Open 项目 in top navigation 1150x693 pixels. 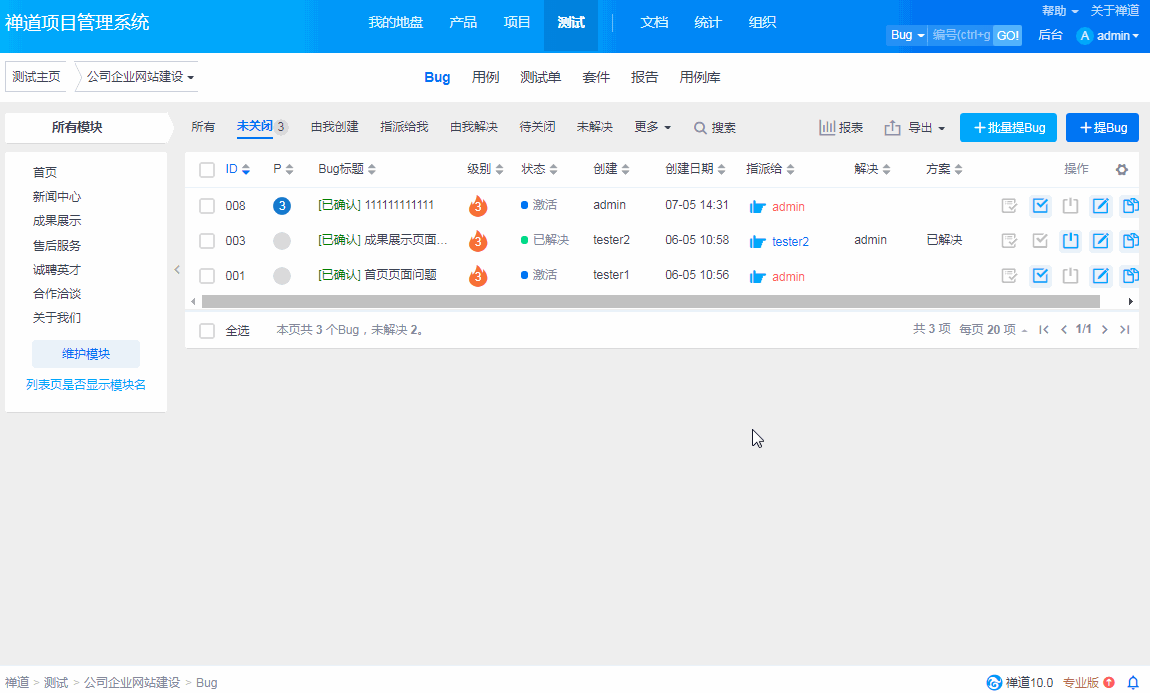pos(517,22)
